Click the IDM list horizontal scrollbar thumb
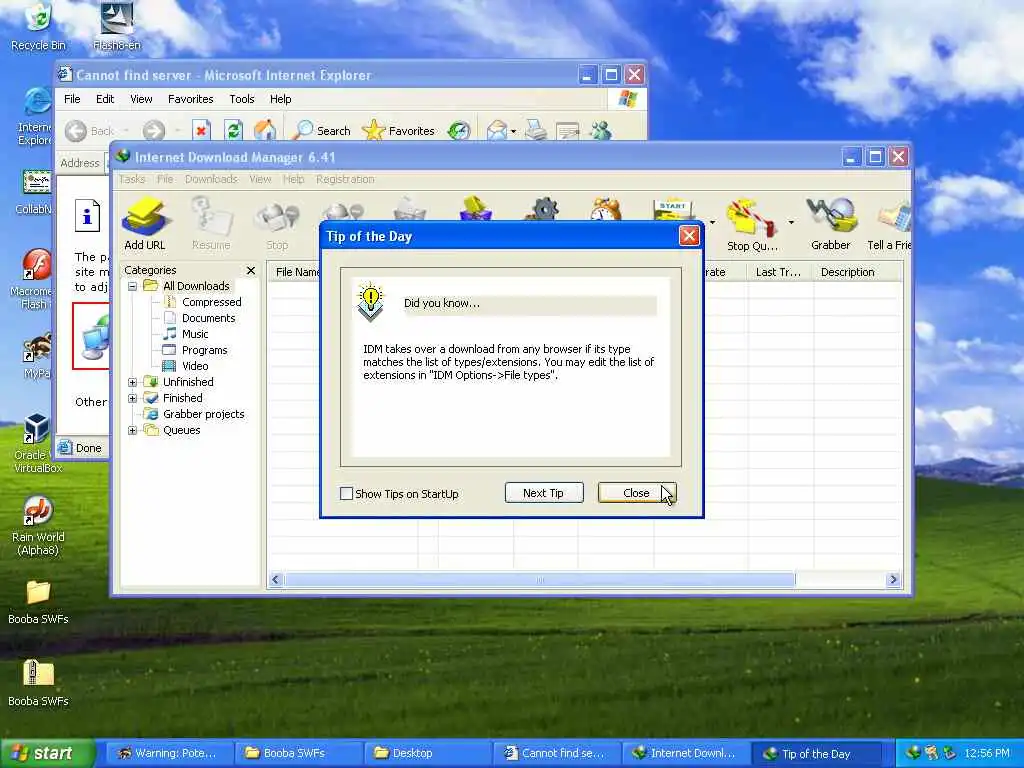This screenshot has height=768, width=1024. coord(539,580)
